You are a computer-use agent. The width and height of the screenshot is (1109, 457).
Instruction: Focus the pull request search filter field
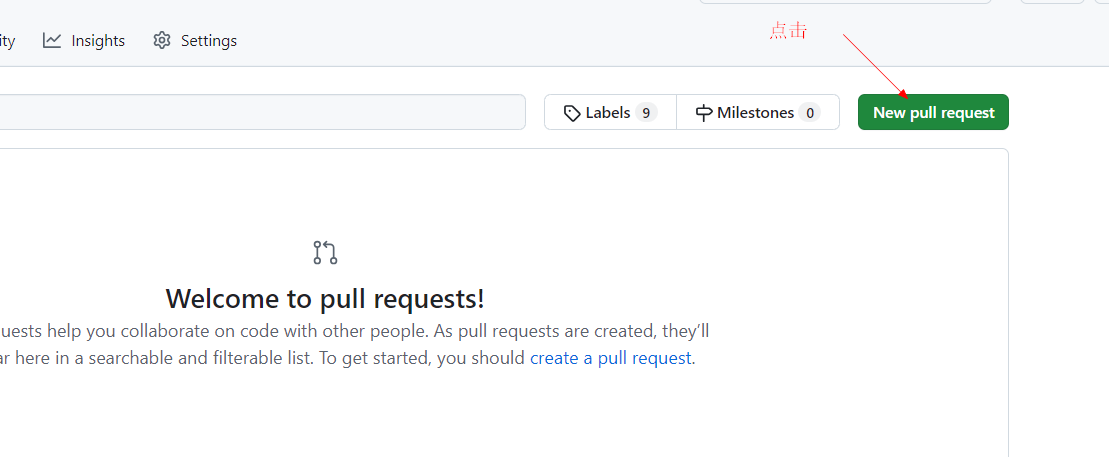(262, 112)
